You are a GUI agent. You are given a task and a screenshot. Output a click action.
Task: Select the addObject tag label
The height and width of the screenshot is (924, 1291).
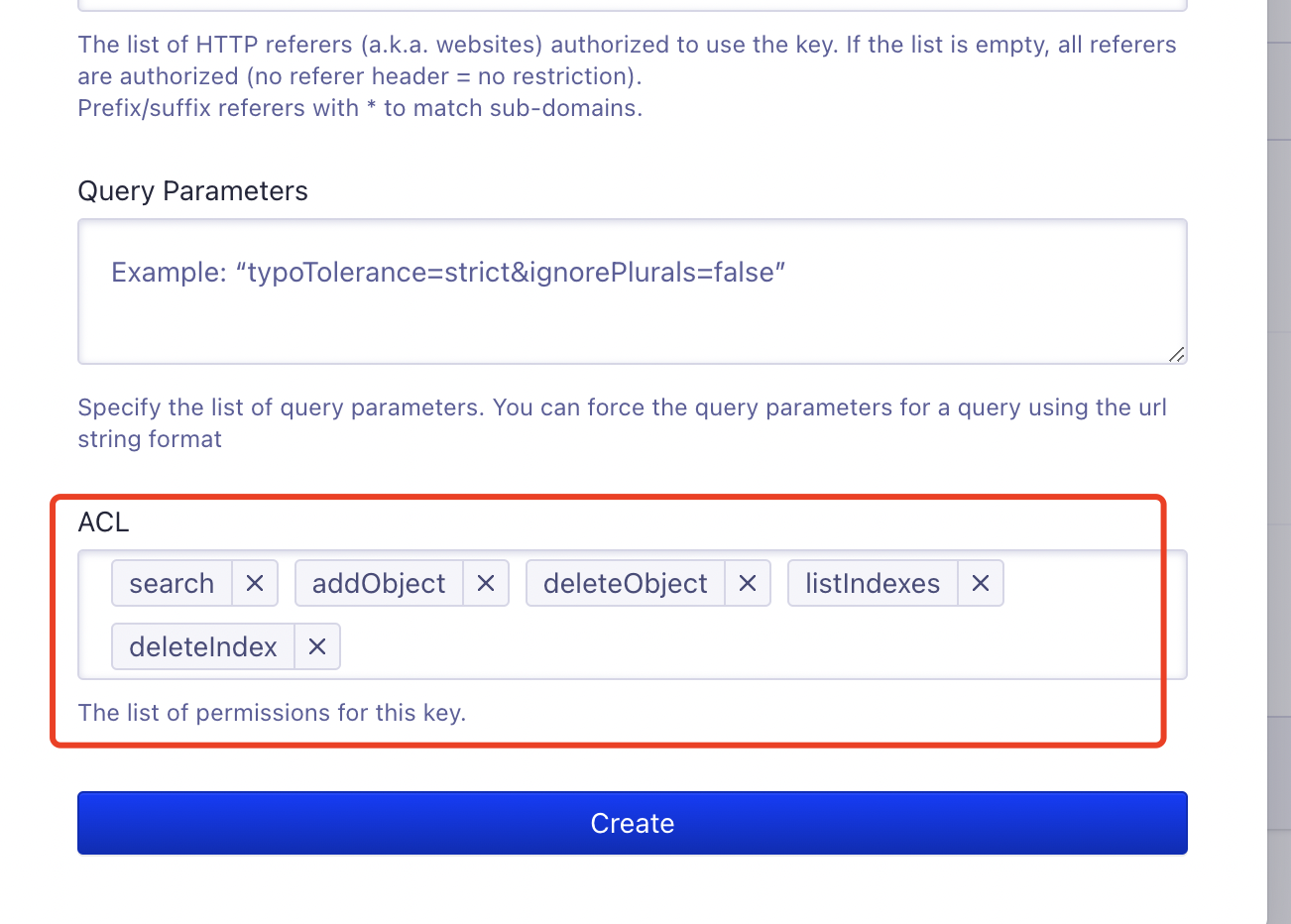coord(379,583)
